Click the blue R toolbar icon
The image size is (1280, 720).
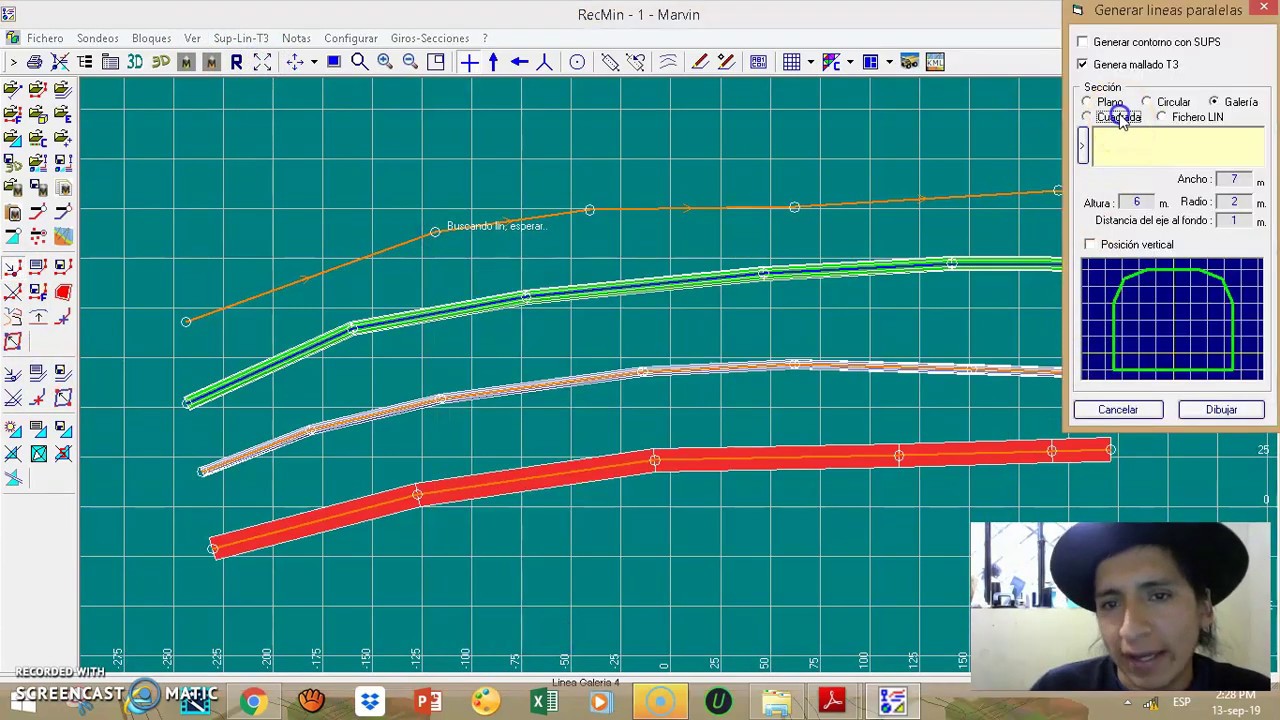pos(236,62)
